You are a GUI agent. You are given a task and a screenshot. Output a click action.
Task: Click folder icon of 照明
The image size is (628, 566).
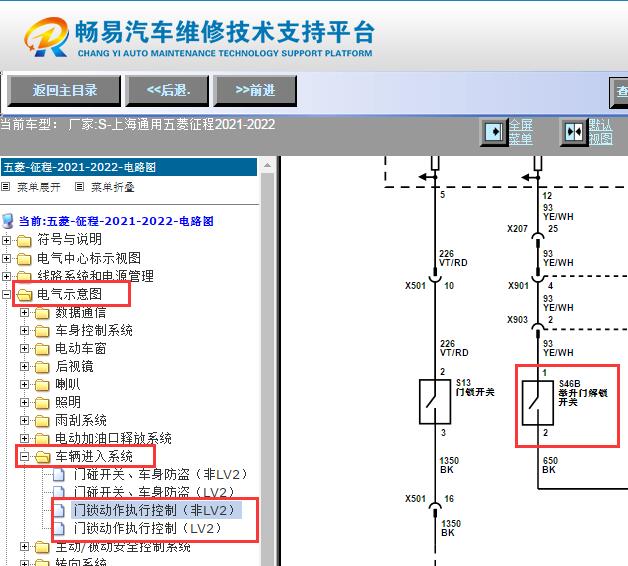pos(42,403)
